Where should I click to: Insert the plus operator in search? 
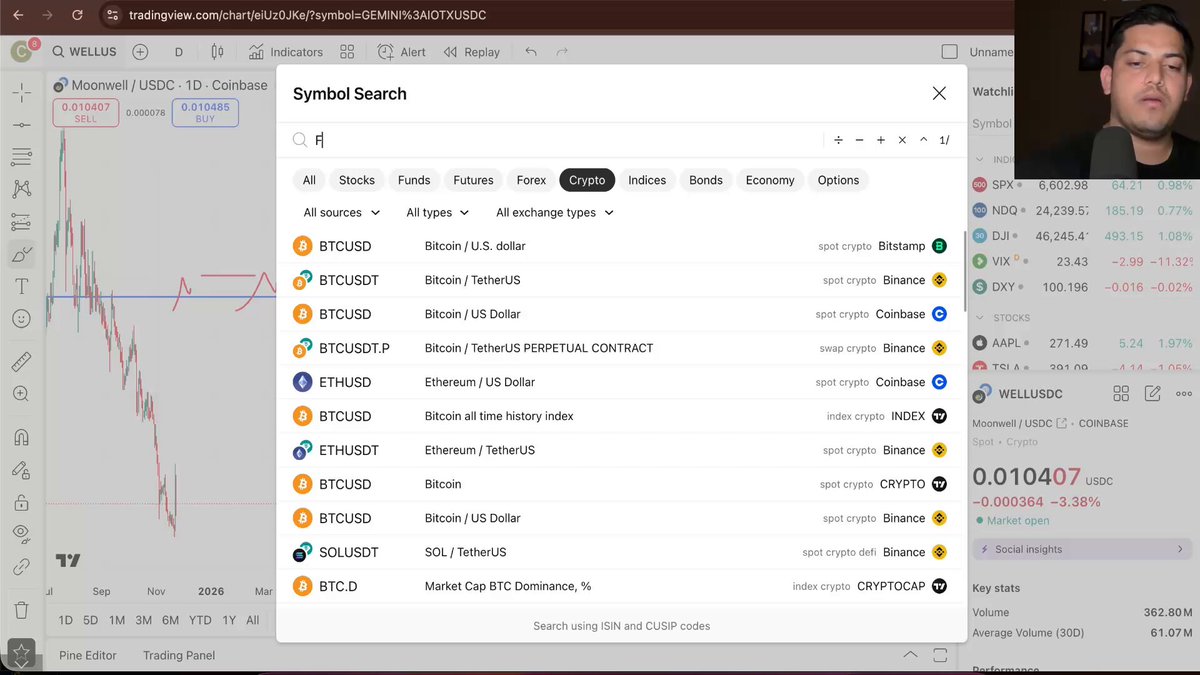click(881, 140)
